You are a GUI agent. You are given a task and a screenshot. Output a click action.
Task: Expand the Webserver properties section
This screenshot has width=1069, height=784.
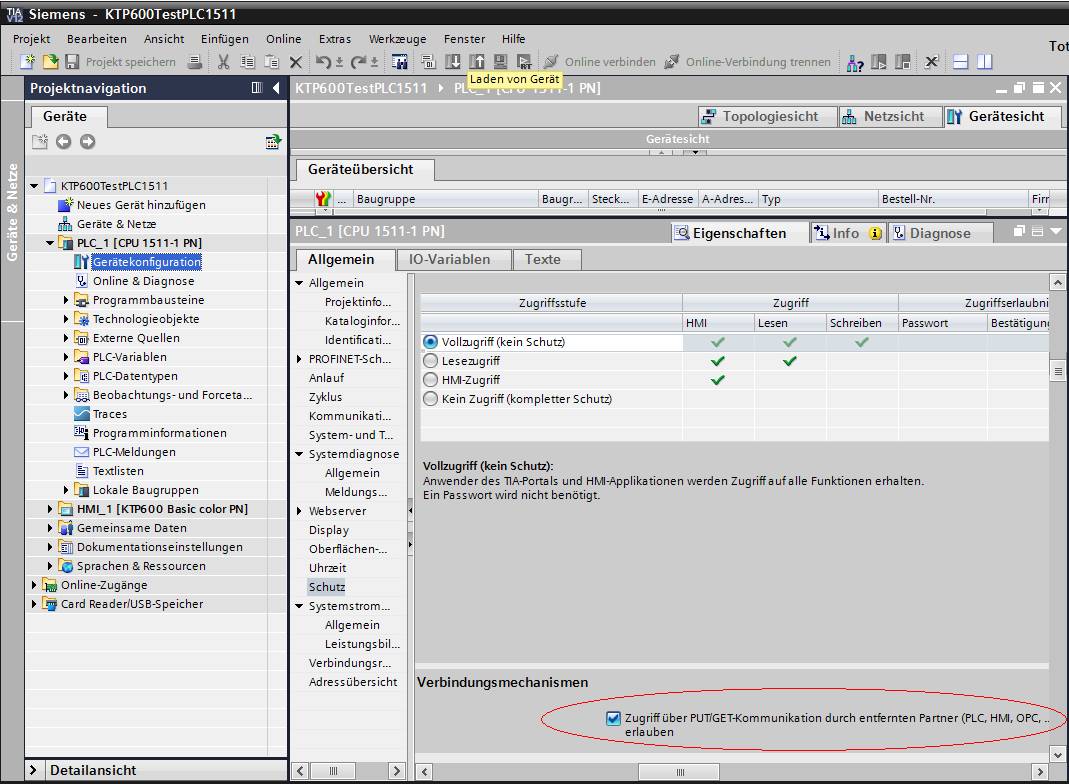tap(299, 511)
